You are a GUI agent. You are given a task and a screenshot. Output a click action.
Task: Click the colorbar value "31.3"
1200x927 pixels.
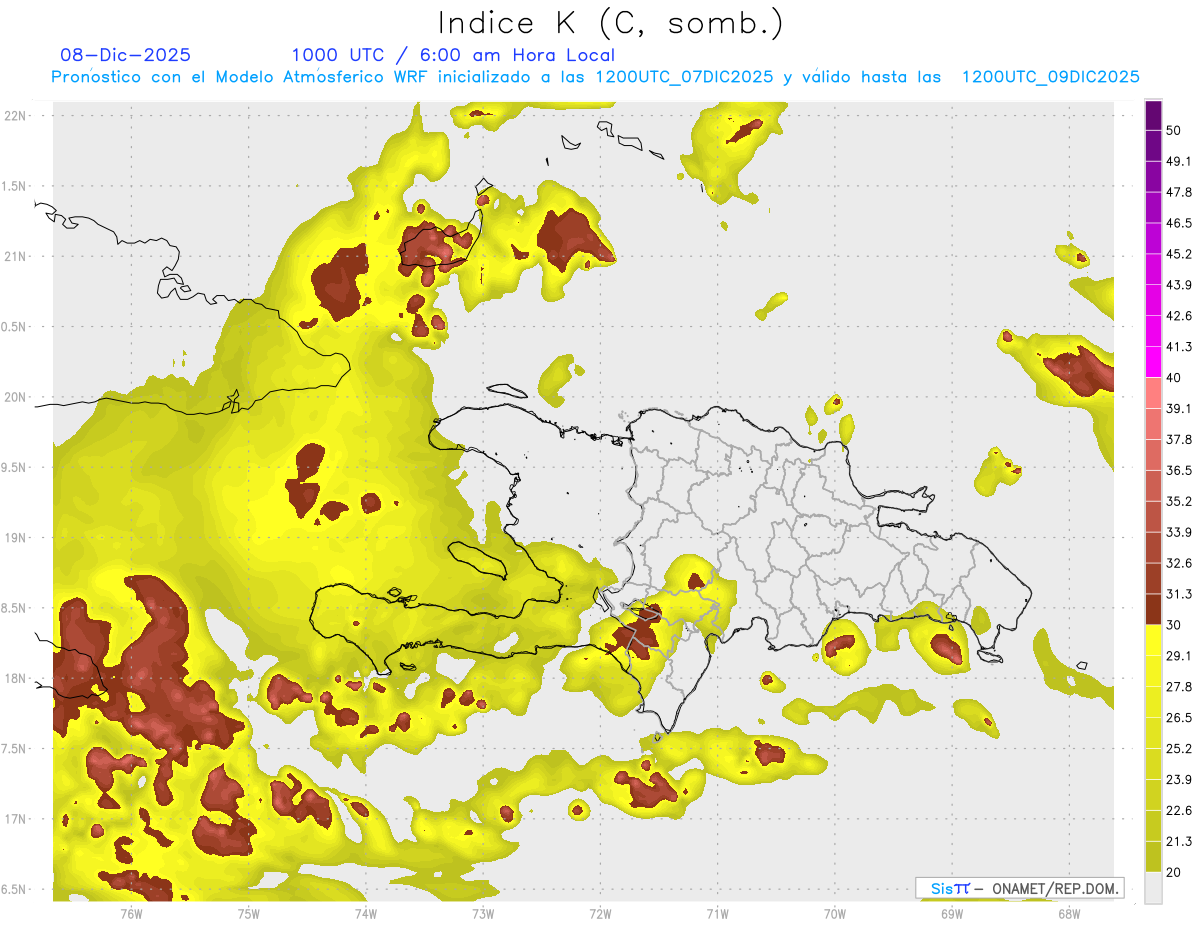1179,594
